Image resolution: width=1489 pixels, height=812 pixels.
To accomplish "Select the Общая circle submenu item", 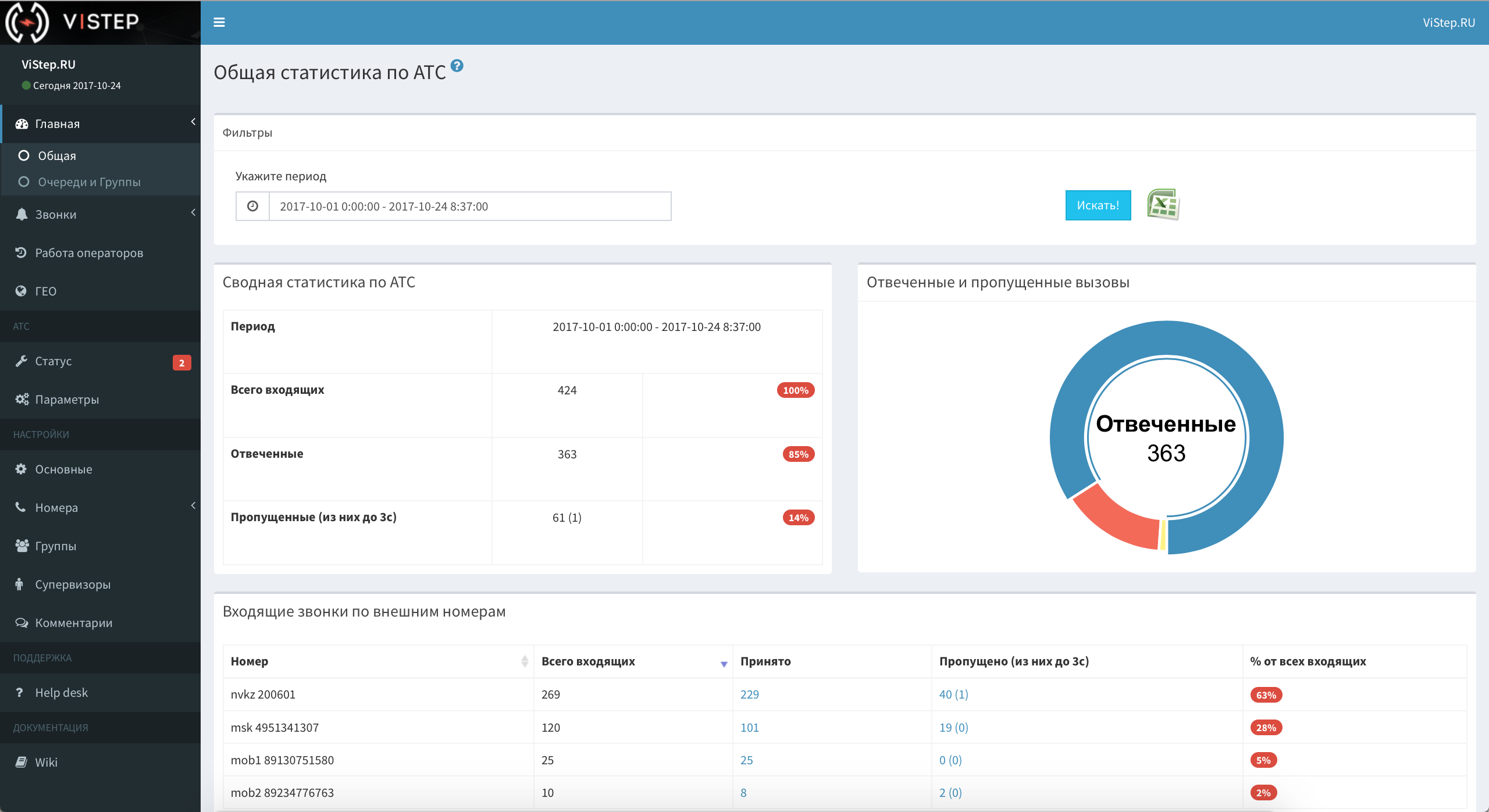I will 24,155.
